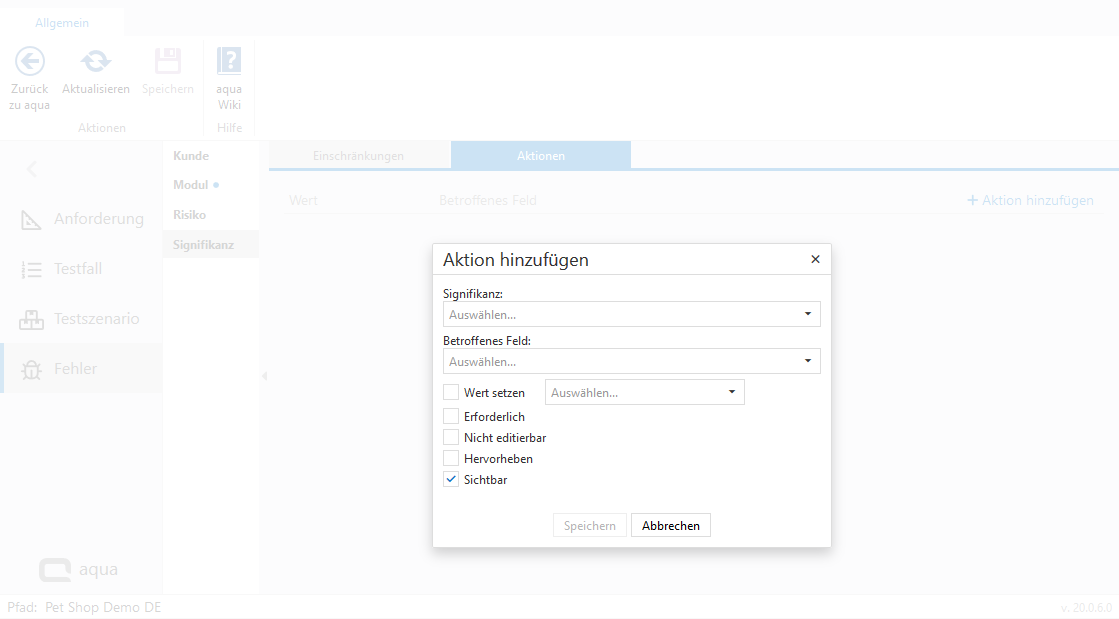Click the Abbrechen button
The image size is (1119, 619).
pos(670,525)
